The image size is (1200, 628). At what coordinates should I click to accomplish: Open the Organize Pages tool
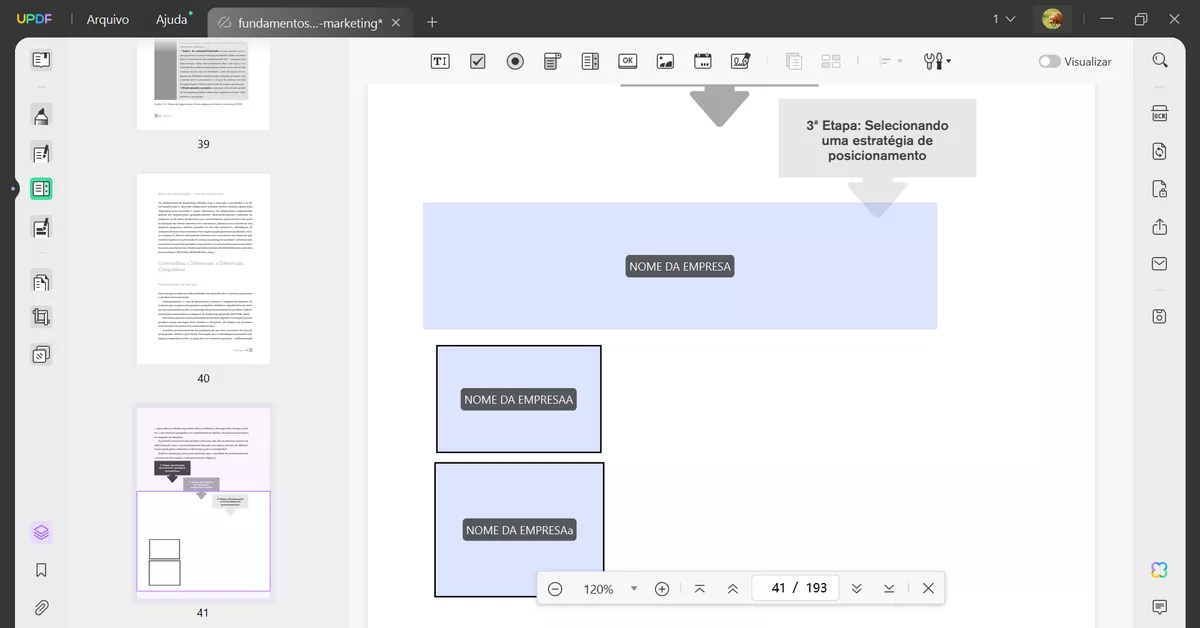41,282
